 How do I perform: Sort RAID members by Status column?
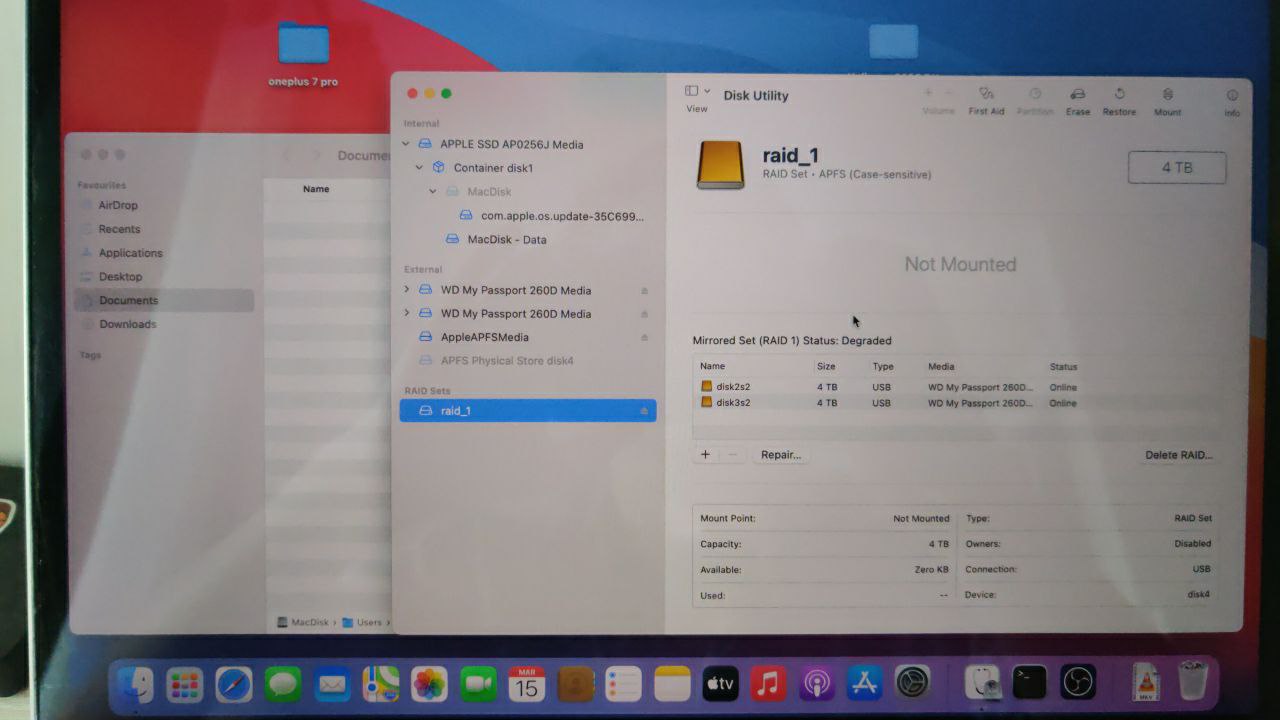point(1063,367)
